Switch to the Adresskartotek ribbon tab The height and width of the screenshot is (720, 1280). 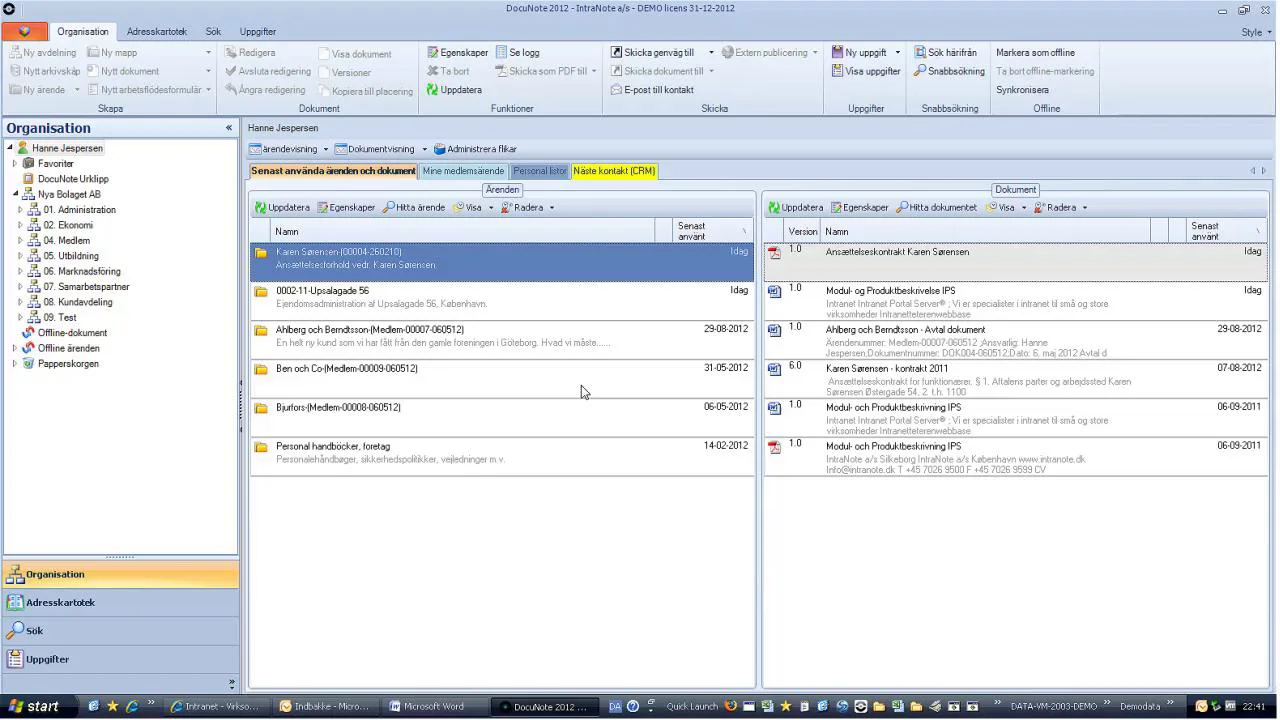(157, 32)
